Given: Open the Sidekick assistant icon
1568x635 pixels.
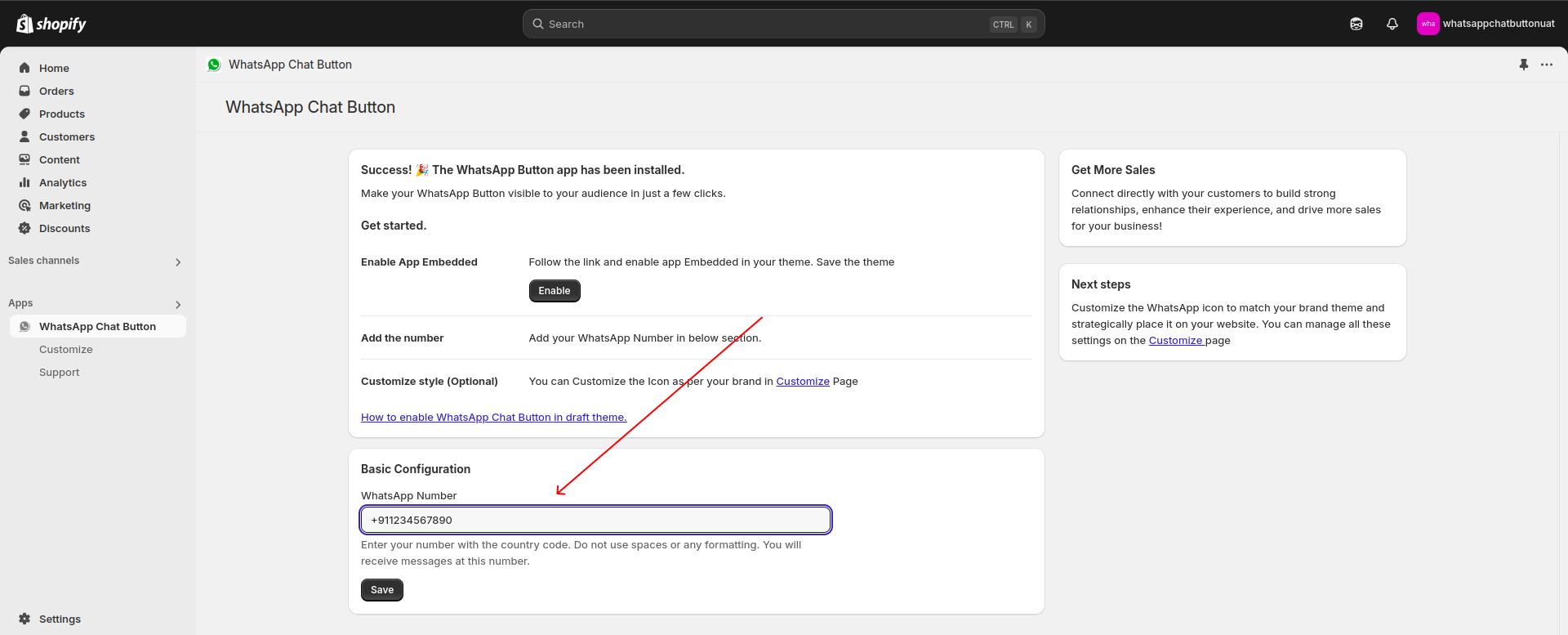Looking at the screenshot, I should point(1356,24).
